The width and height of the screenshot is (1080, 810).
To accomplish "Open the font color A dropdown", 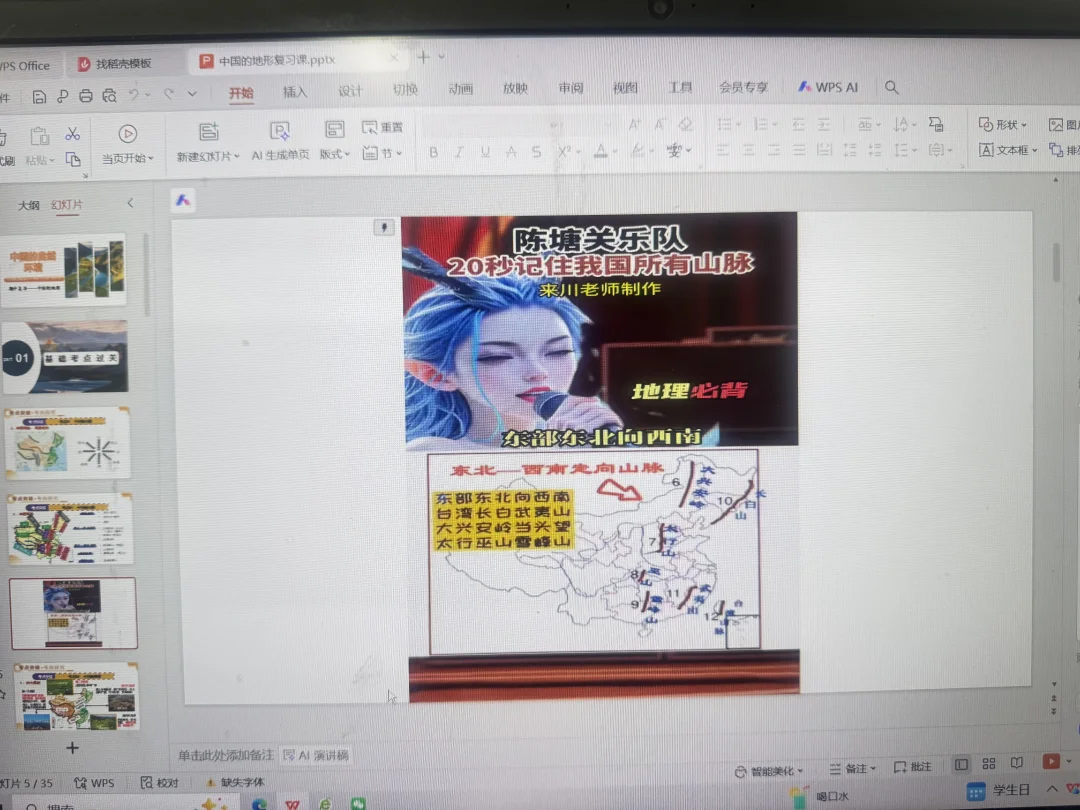I will click(614, 151).
